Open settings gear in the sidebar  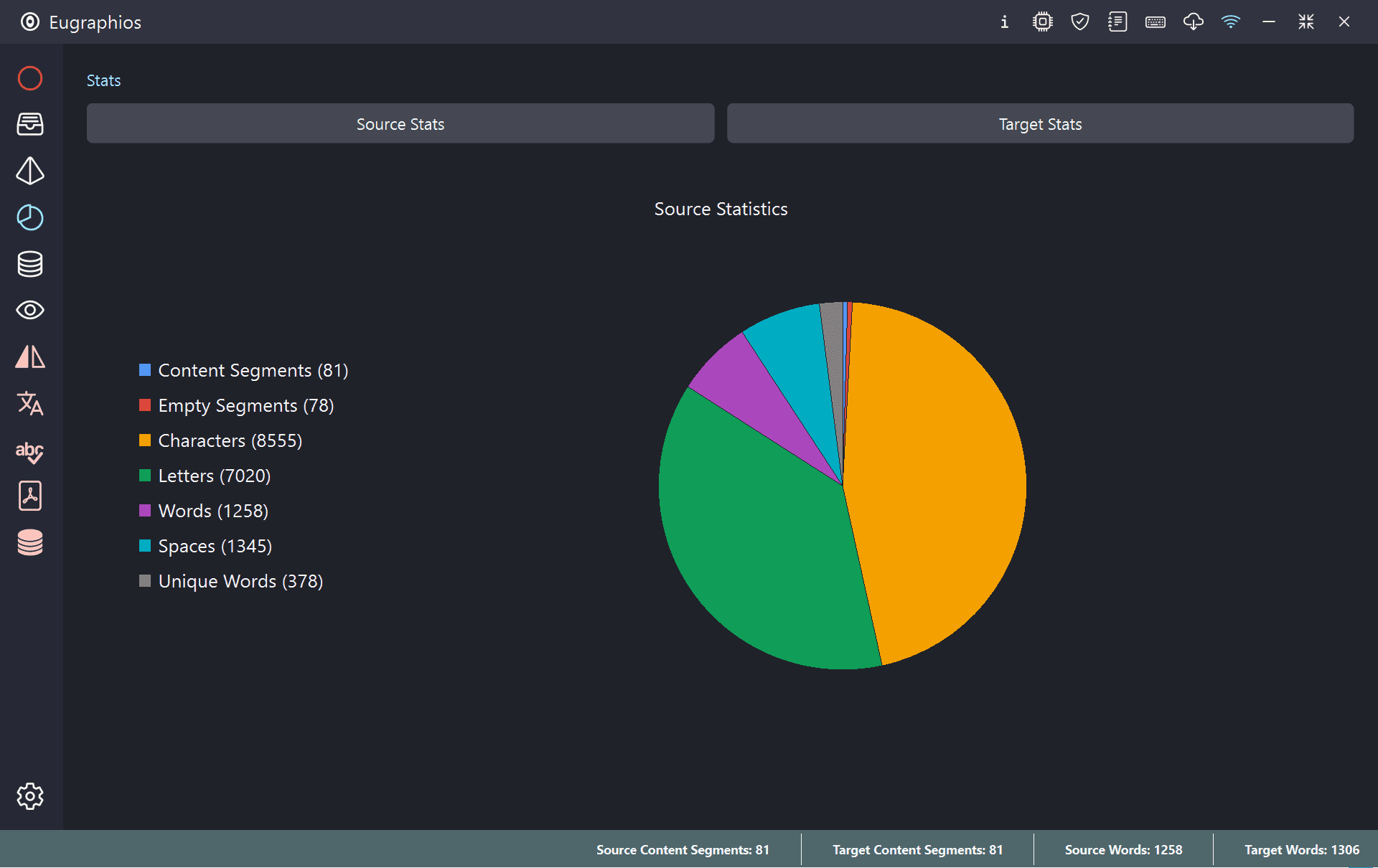[30, 796]
